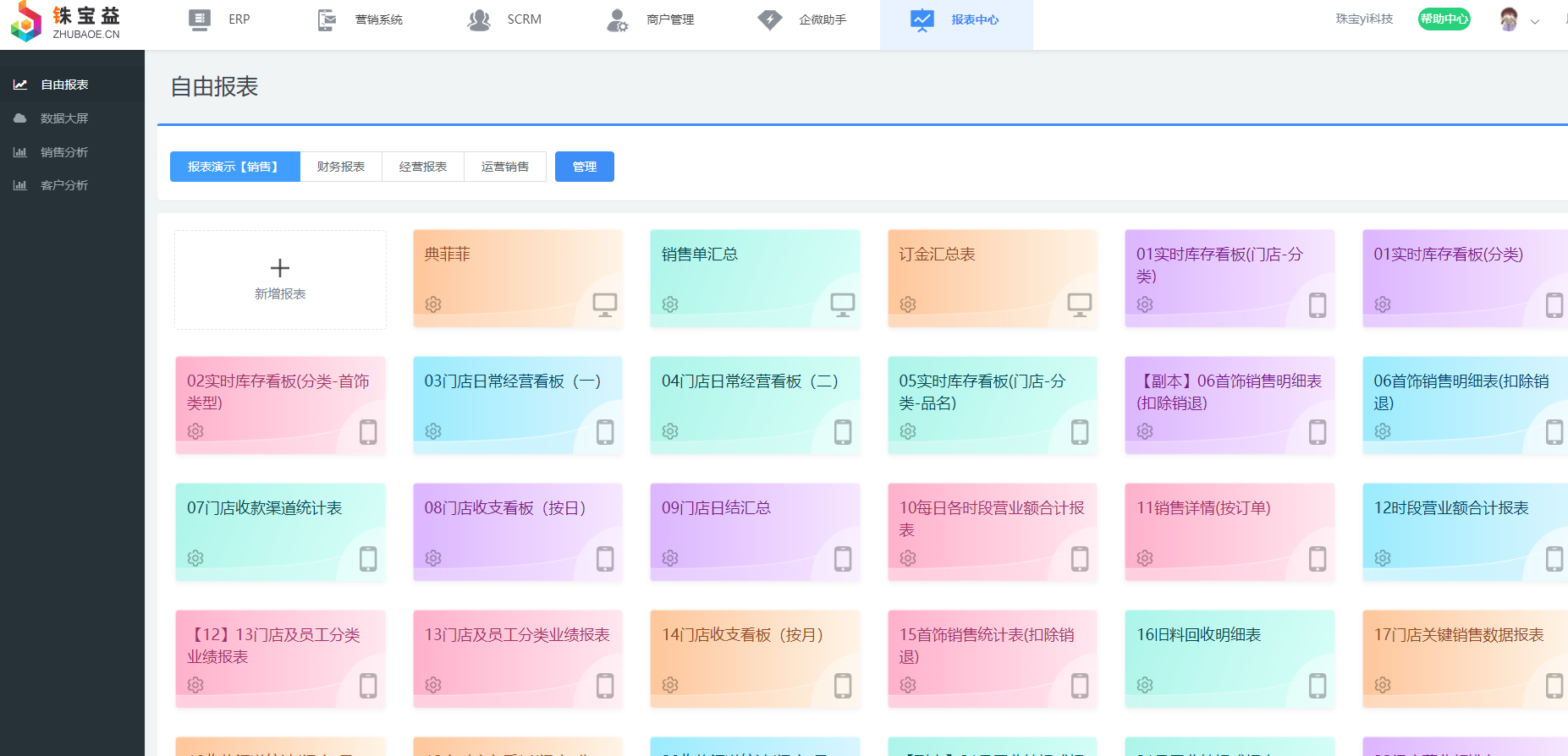Click mobile icon on 05实时库存看板 card
This screenshot has width=1568, height=756.
point(1080,431)
